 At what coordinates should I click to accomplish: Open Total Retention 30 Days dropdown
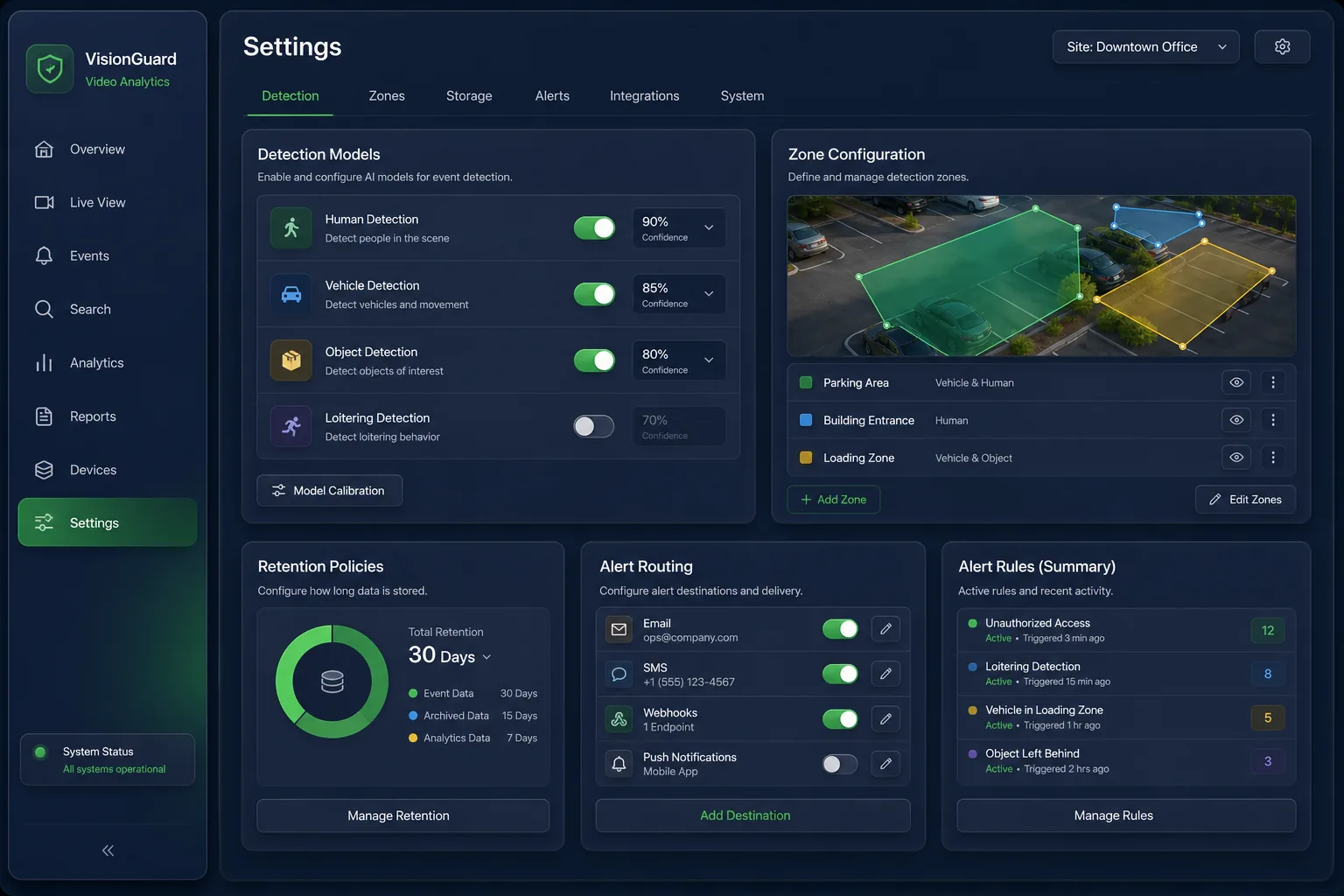pyautogui.click(x=450, y=655)
